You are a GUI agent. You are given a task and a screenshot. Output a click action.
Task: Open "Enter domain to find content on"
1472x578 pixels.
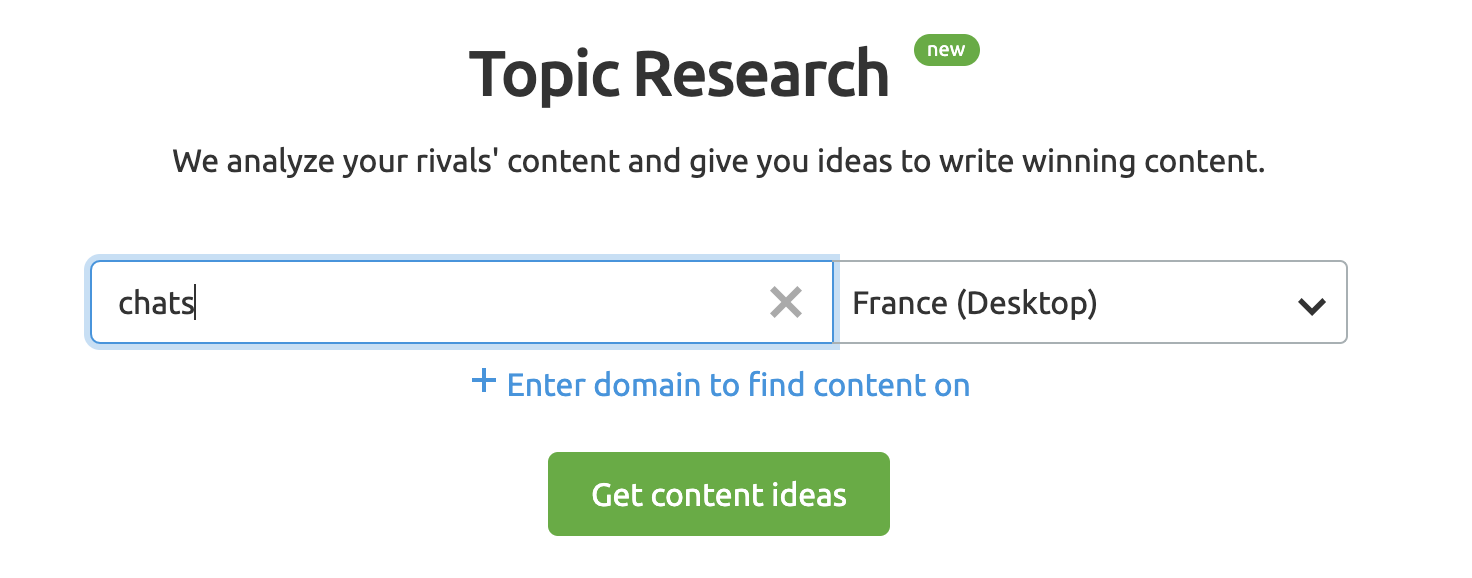coord(738,384)
